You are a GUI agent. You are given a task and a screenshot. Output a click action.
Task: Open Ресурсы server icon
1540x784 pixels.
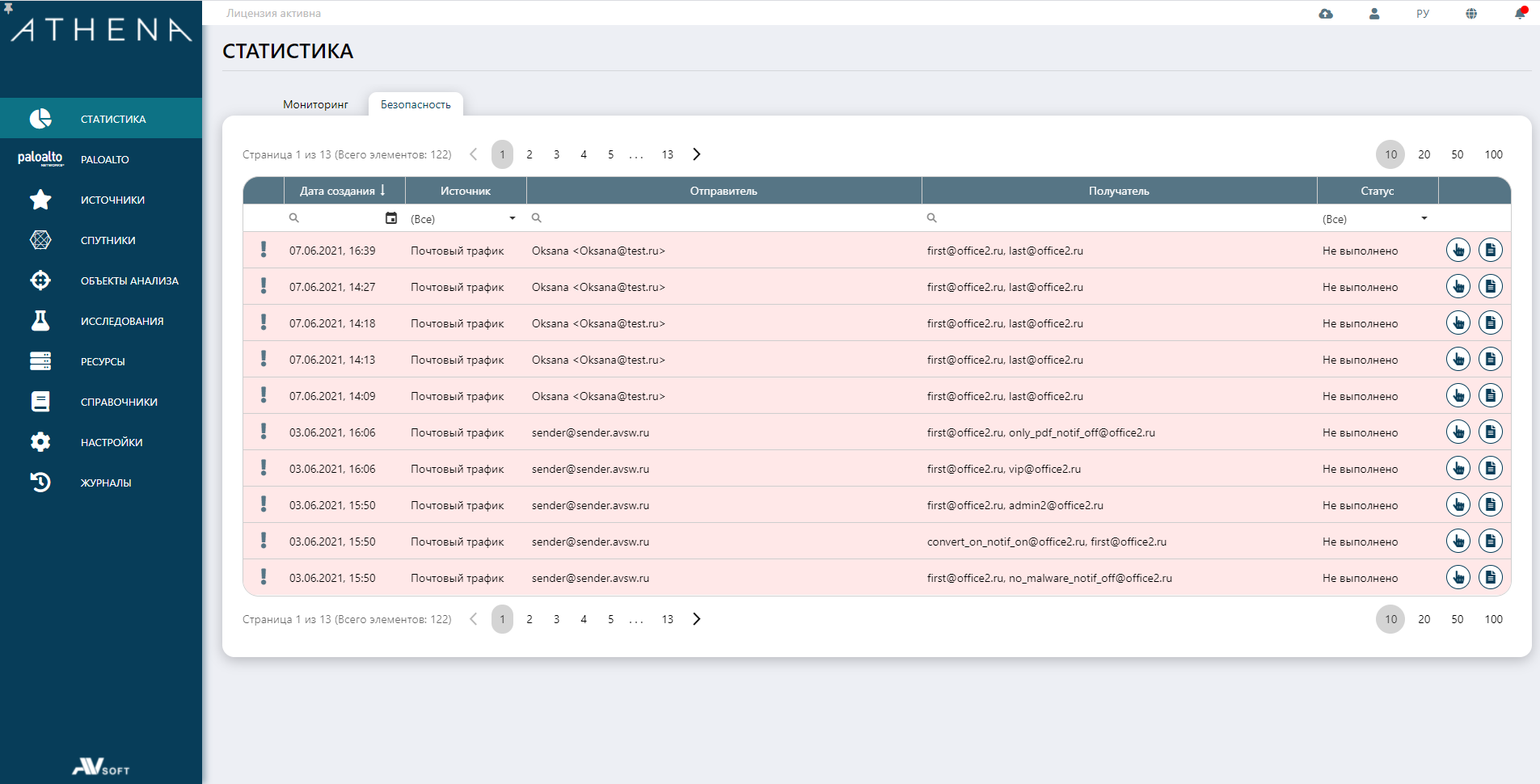tap(40, 361)
